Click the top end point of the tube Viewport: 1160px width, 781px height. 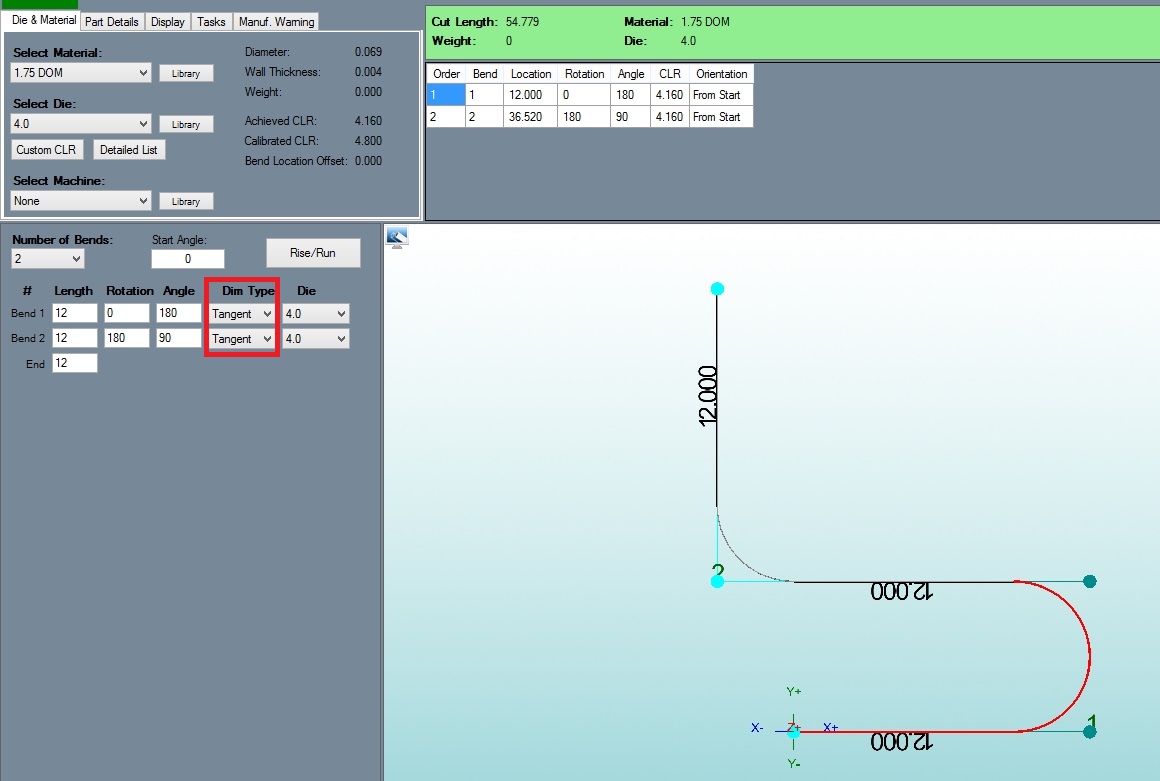717,289
